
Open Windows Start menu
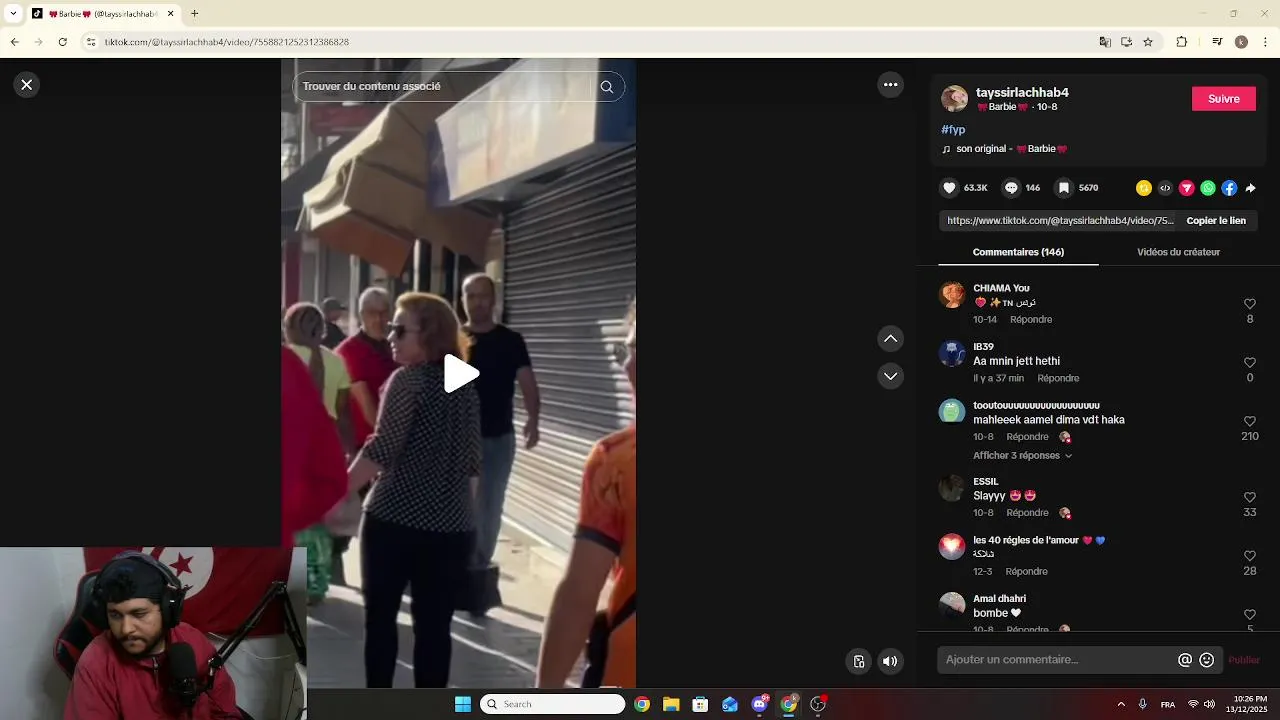[462, 704]
